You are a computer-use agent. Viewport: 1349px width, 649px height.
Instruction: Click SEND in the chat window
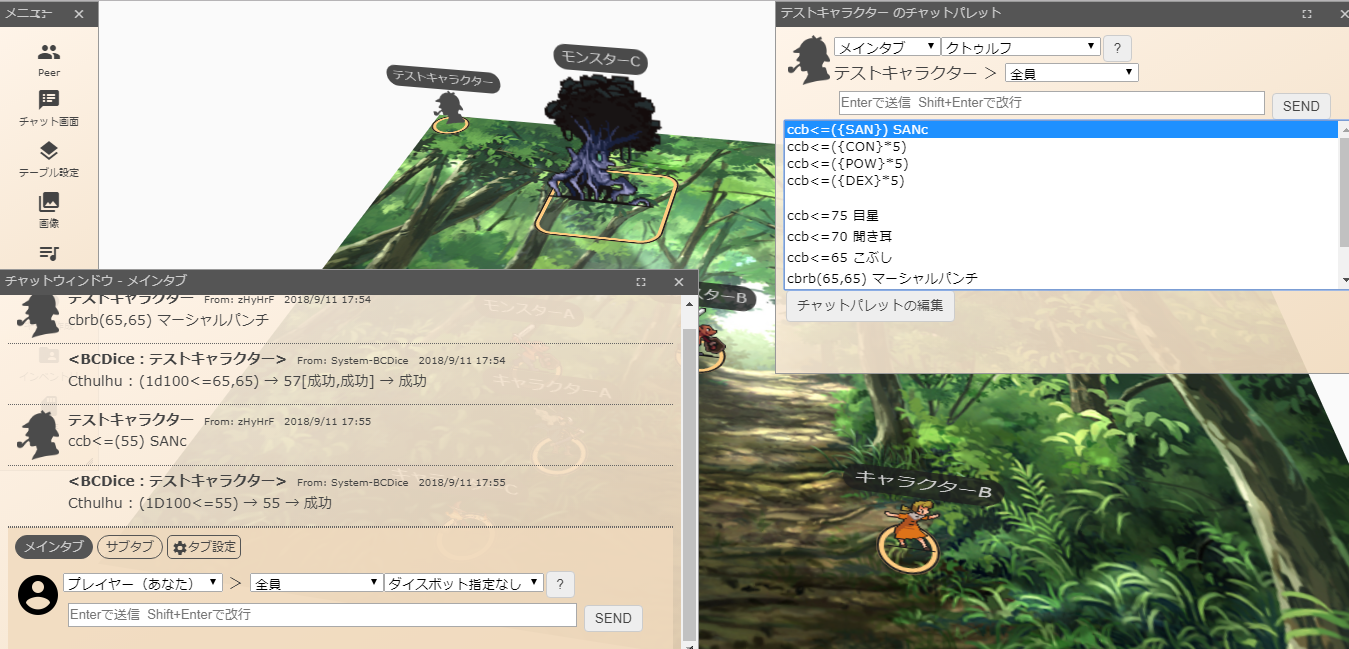(x=613, y=618)
